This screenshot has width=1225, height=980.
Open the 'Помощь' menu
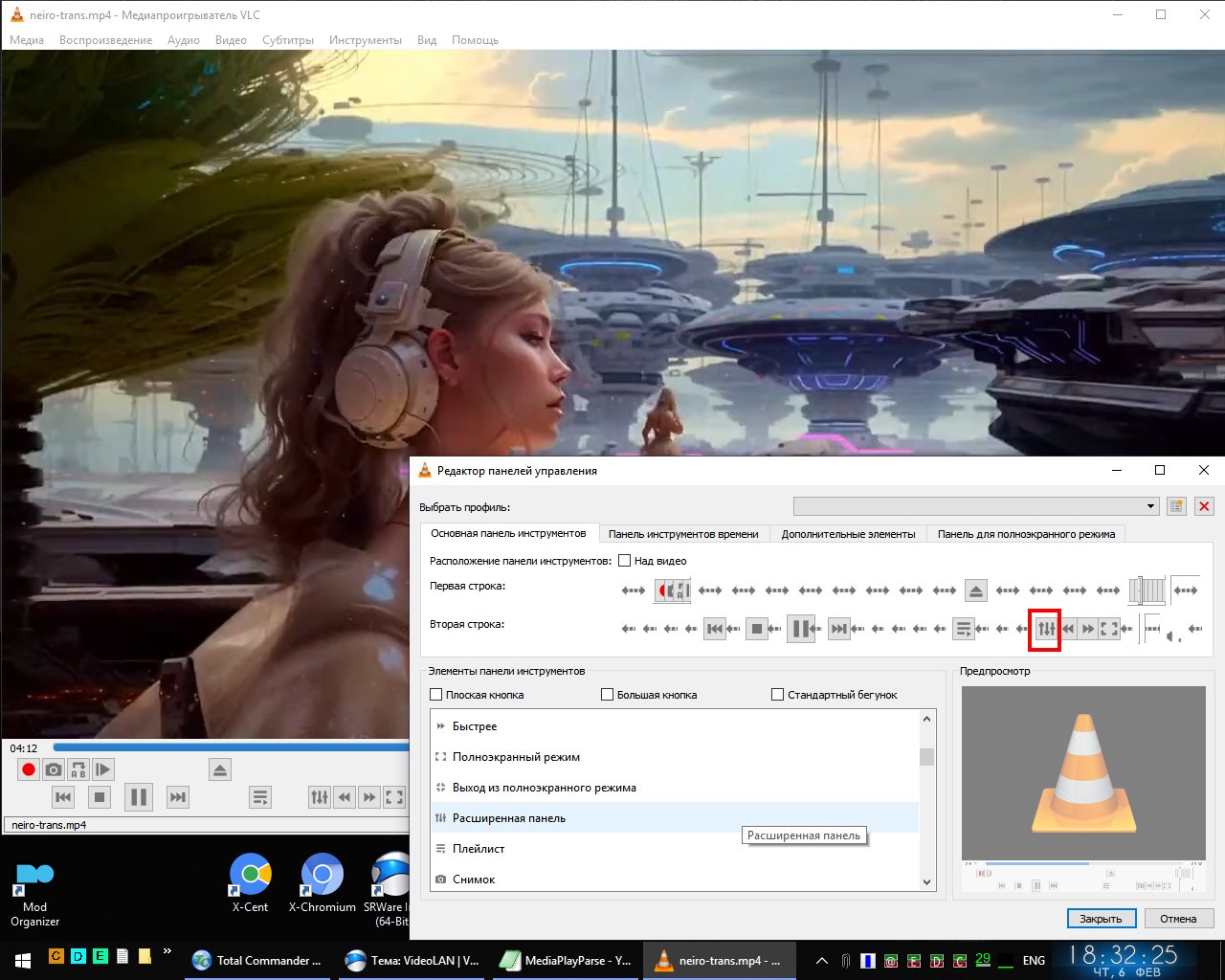pos(475,40)
